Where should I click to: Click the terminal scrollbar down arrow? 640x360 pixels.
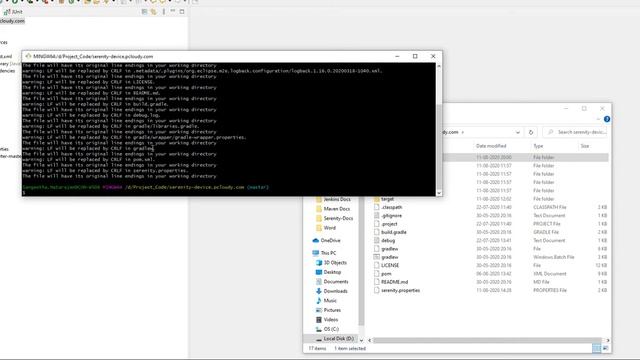[439, 193]
